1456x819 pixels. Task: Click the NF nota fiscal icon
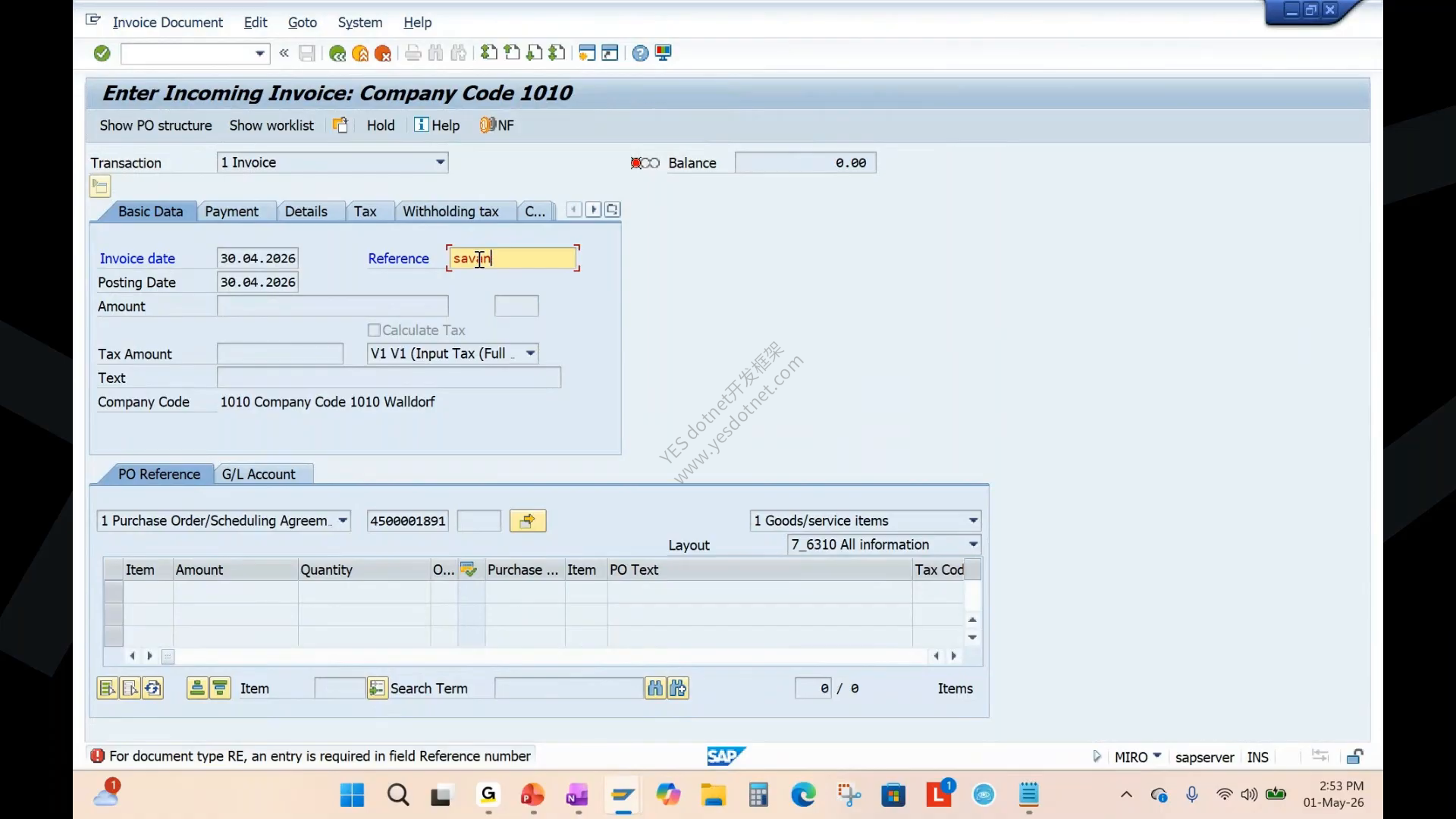[497, 125]
